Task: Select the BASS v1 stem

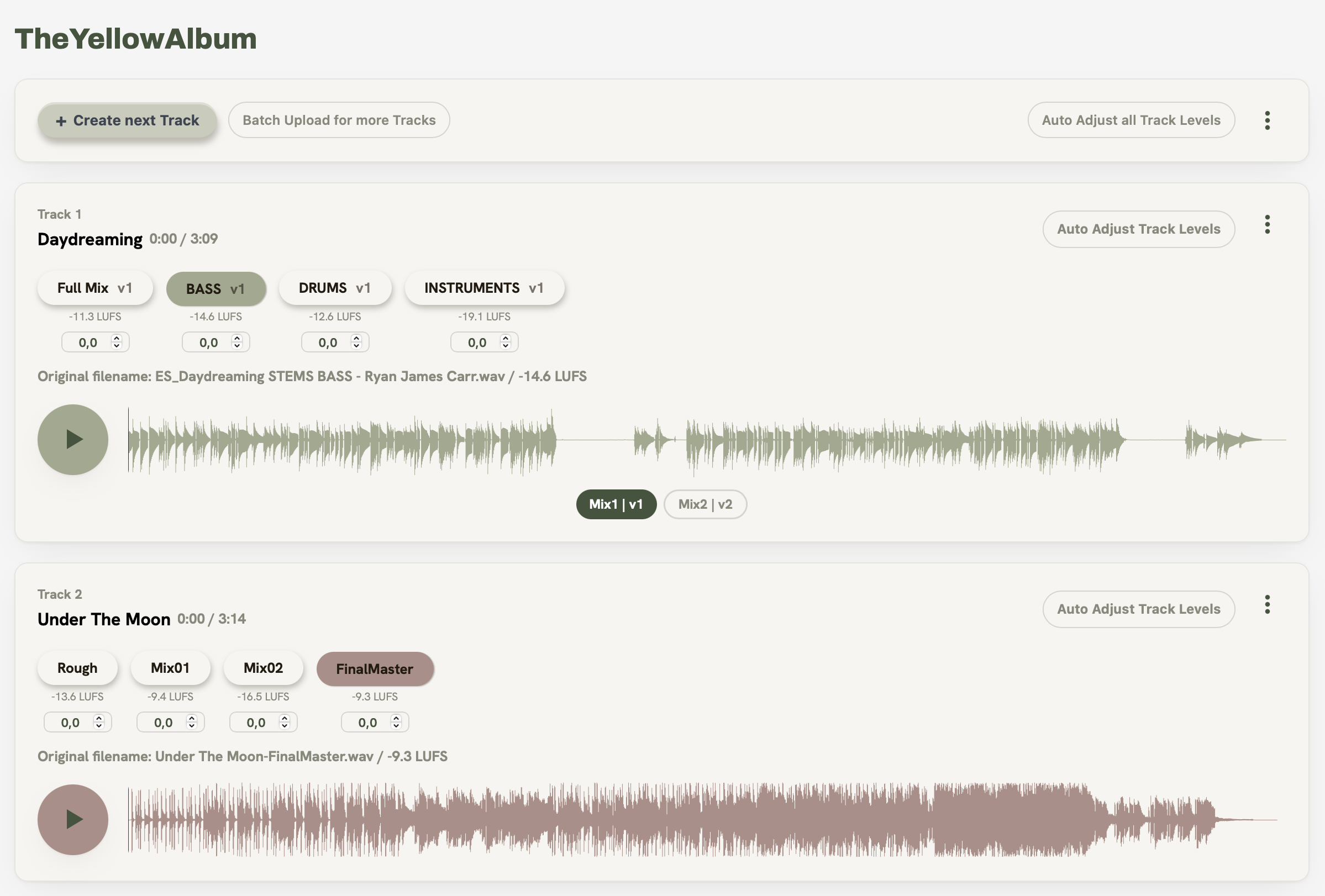Action: [x=216, y=289]
